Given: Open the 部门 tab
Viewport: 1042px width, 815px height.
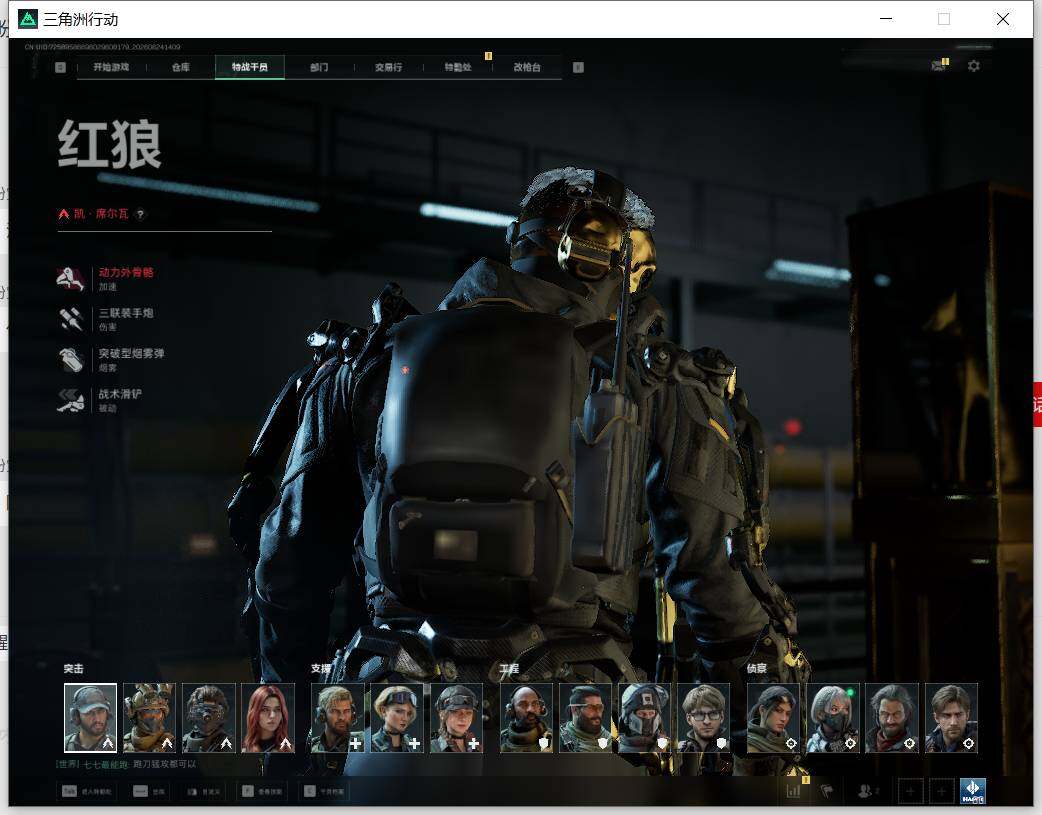Looking at the screenshot, I should [319, 67].
